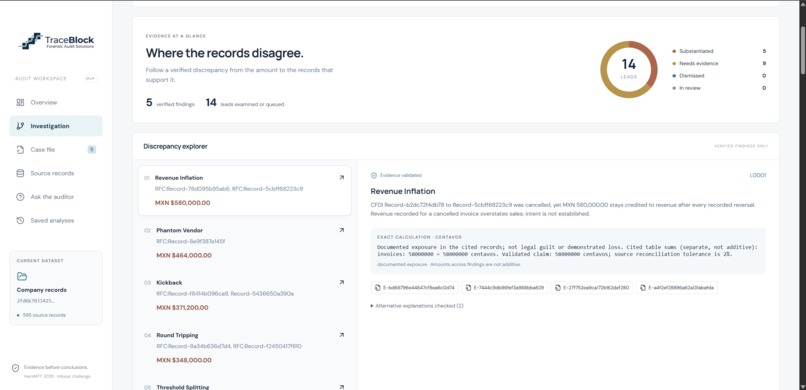
Task: Select the Kickback finding
Action: pyautogui.click(x=245, y=295)
